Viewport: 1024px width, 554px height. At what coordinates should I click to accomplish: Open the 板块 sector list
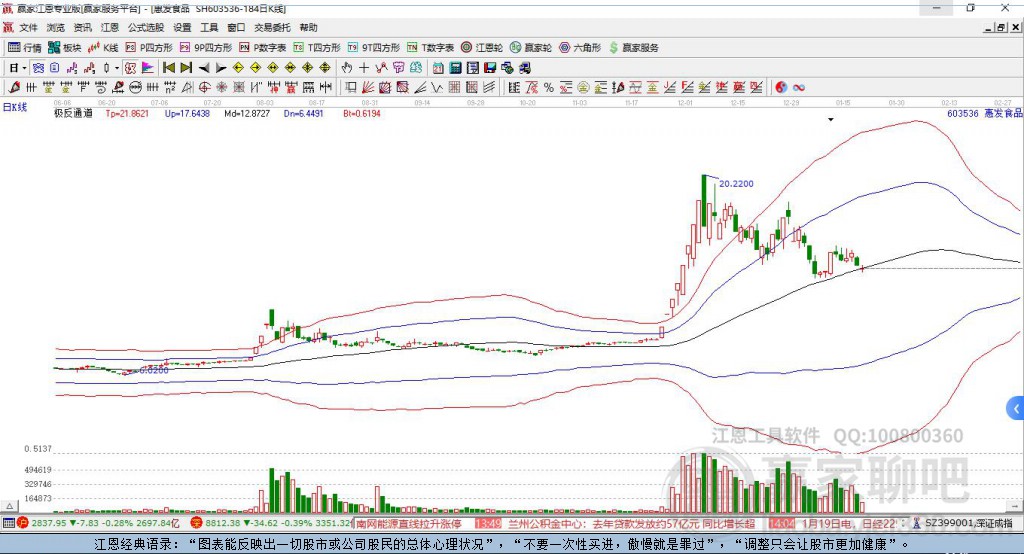(64, 48)
